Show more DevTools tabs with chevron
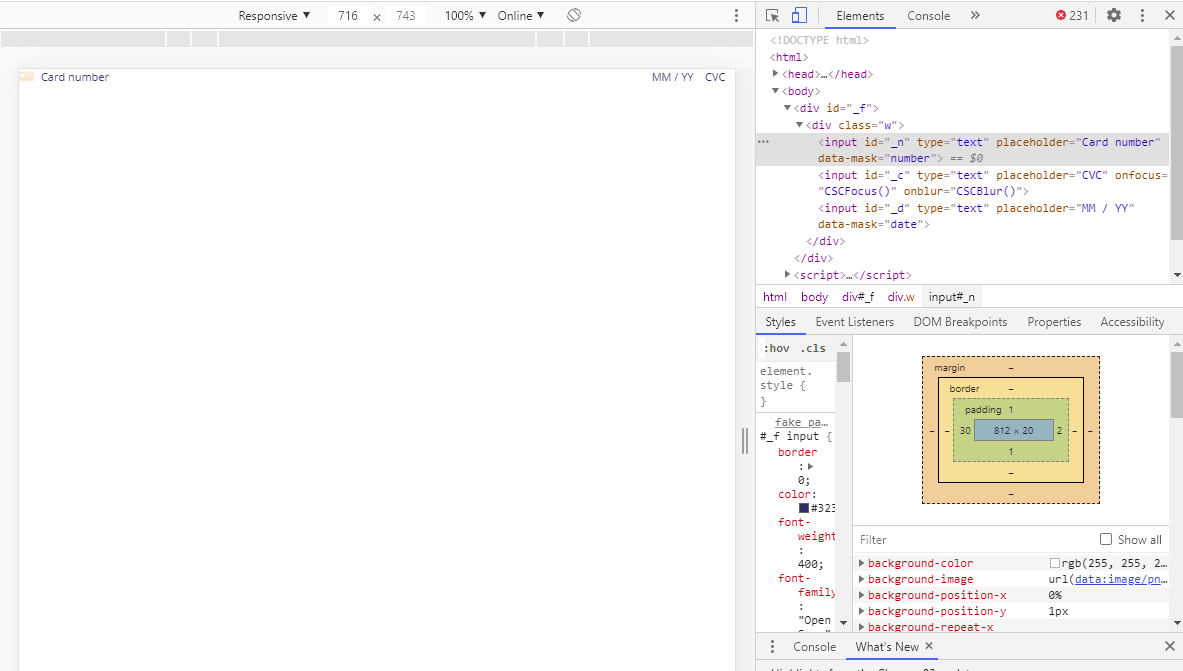This screenshot has height=671, width=1183. click(x=975, y=15)
